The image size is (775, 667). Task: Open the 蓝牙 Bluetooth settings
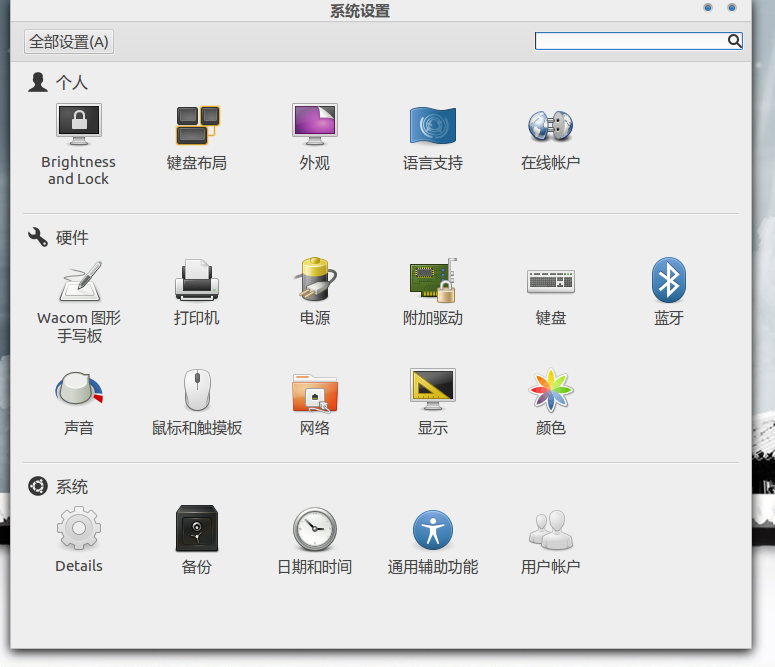point(668,293)
